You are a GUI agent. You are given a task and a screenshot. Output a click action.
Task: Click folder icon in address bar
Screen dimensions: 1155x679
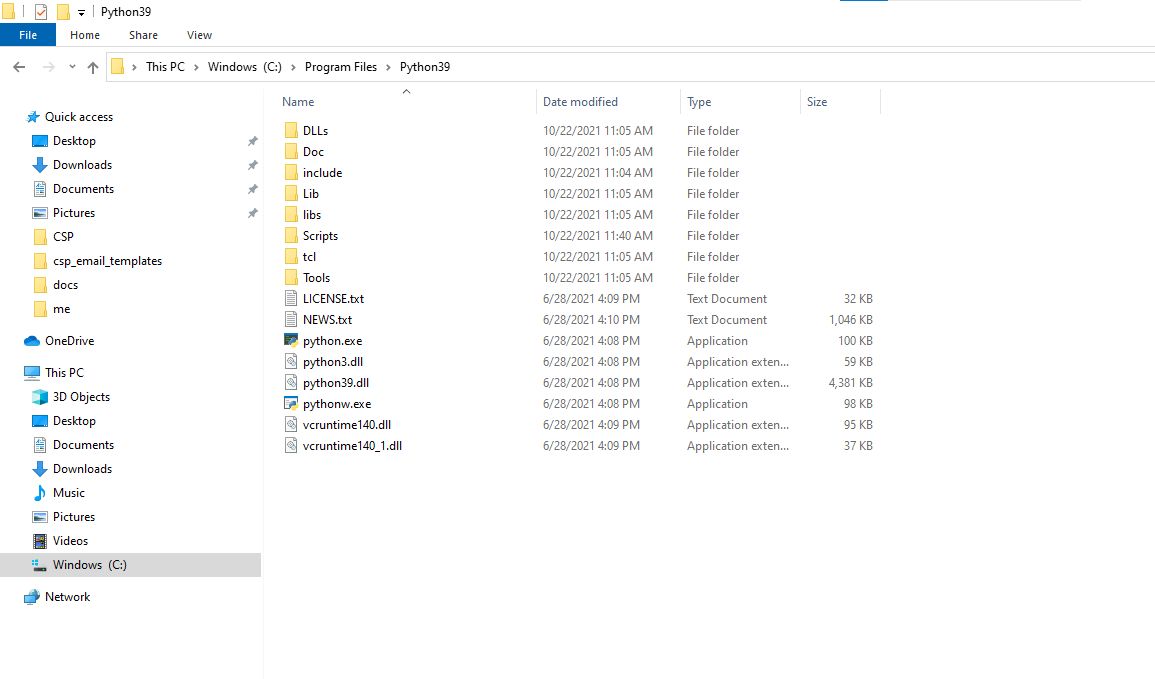click(x=117, y=67)
